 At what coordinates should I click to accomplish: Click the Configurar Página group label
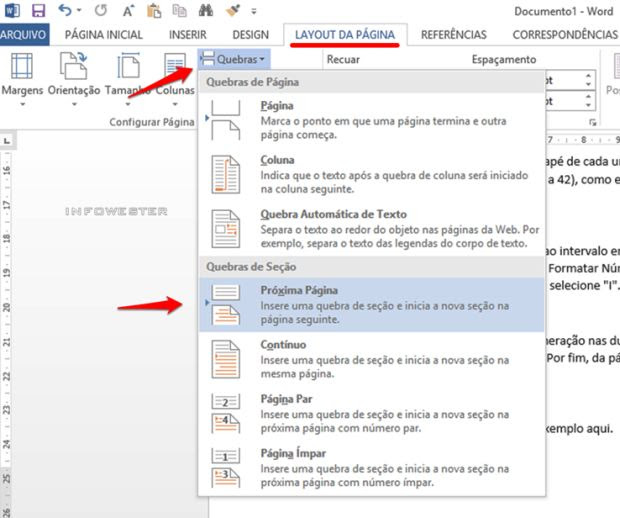tap(152, 122)
